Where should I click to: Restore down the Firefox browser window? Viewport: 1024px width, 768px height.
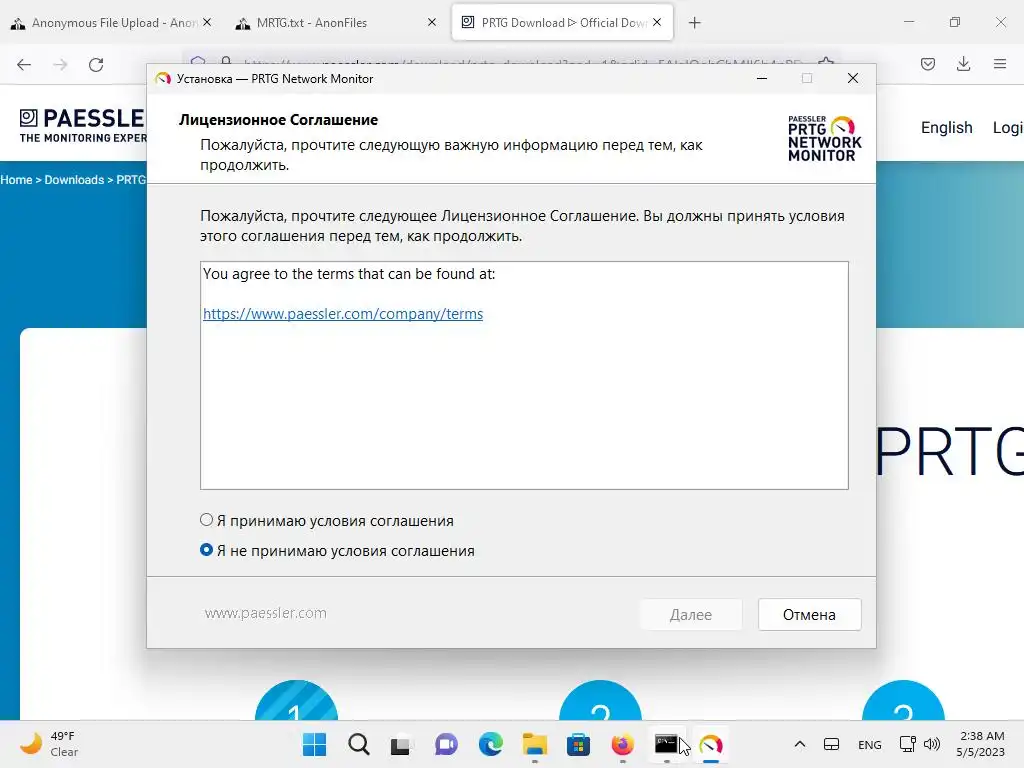pos(955,22)
